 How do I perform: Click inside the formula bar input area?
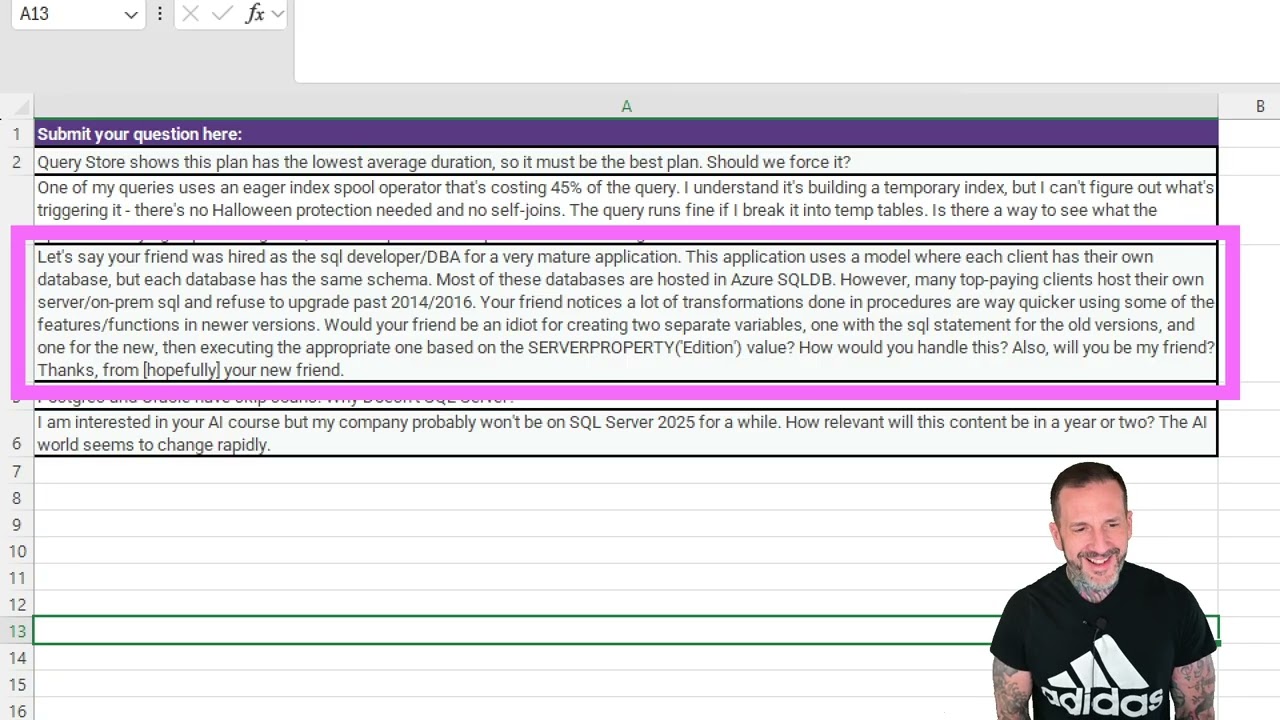[x=787, y=40]
